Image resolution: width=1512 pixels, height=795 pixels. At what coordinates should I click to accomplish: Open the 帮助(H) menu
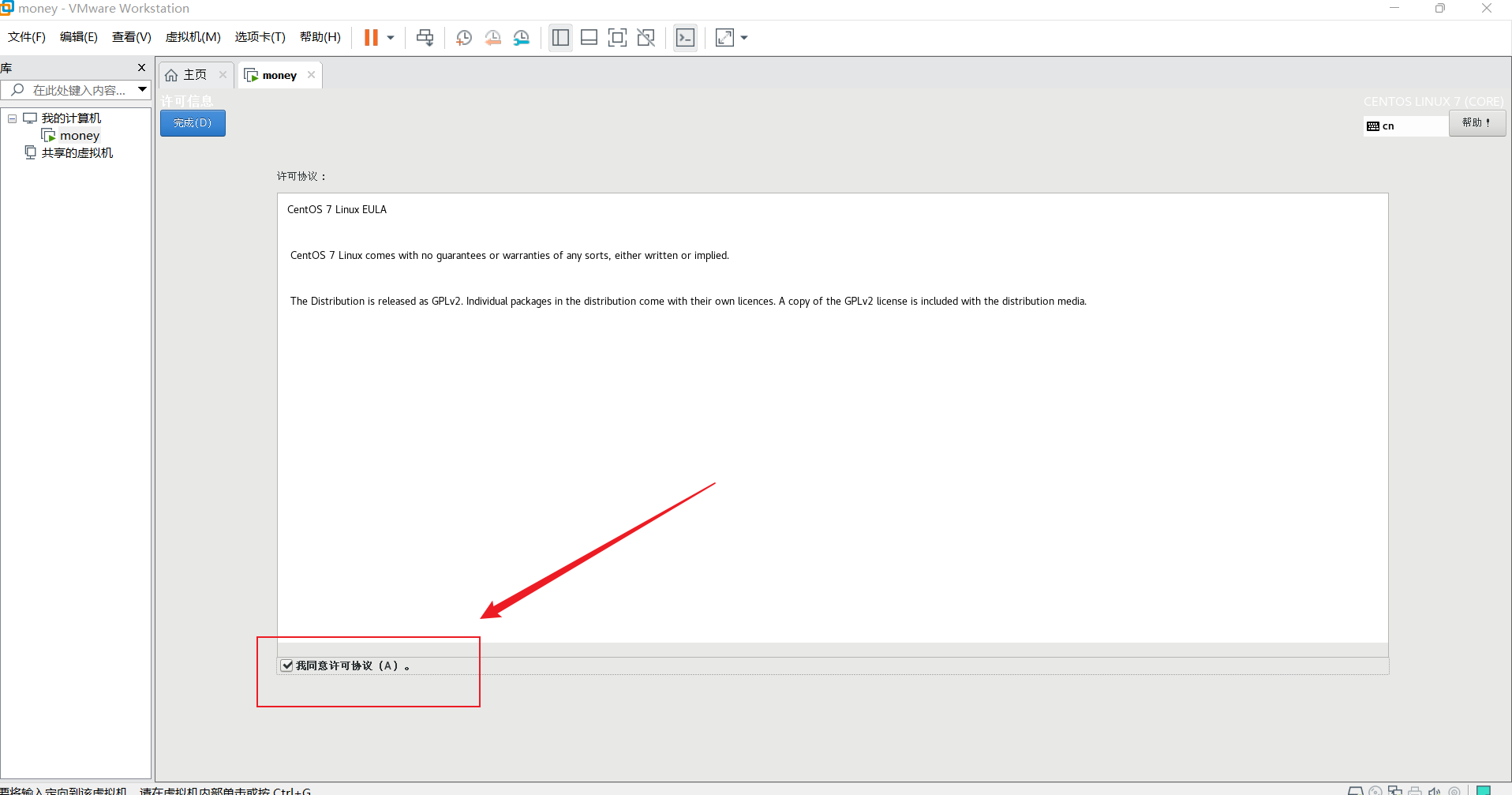pyautogui.click(x=320, y=37)
